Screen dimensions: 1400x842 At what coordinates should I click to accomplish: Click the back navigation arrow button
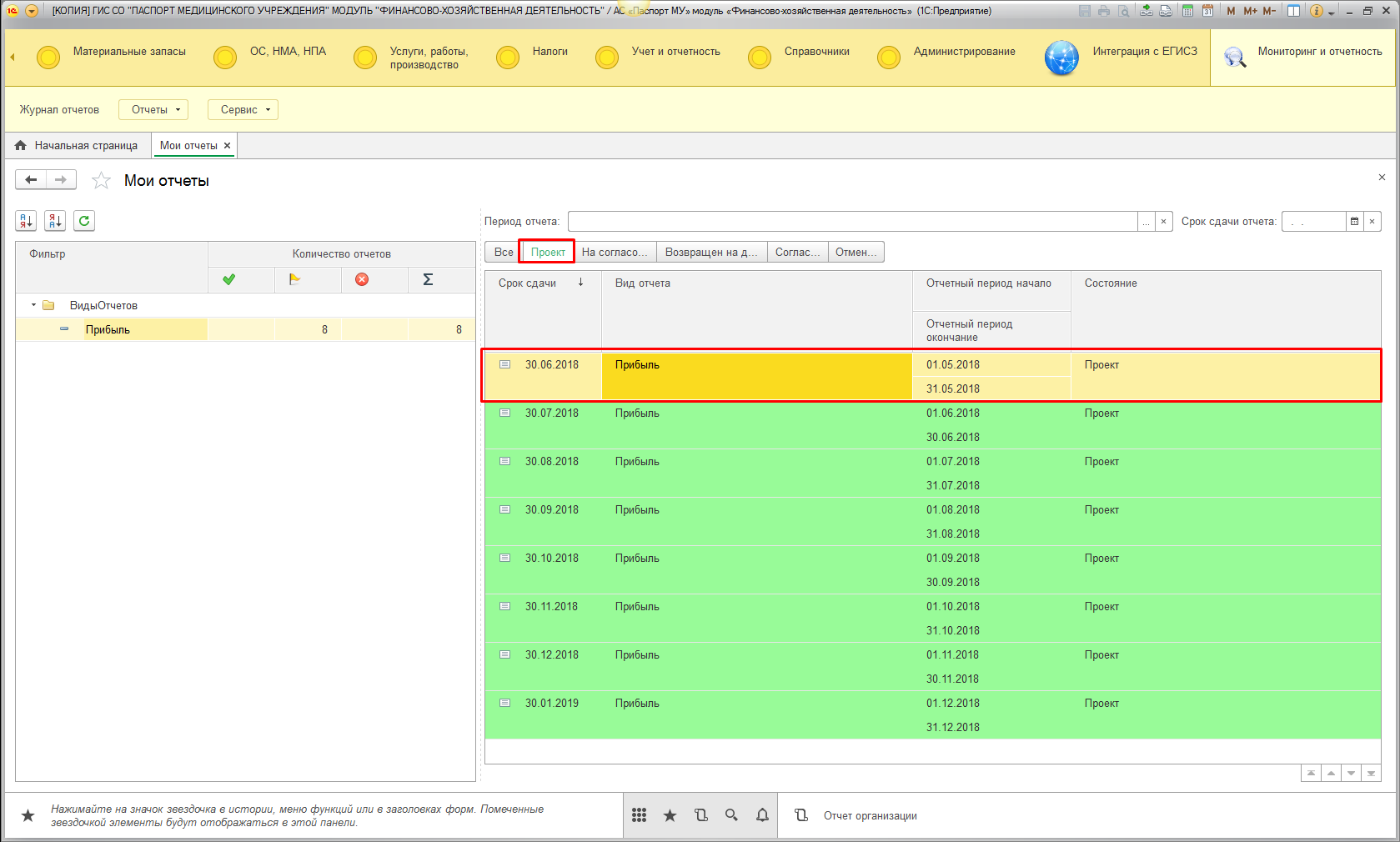pyautogui.click(x=31, y=180)
